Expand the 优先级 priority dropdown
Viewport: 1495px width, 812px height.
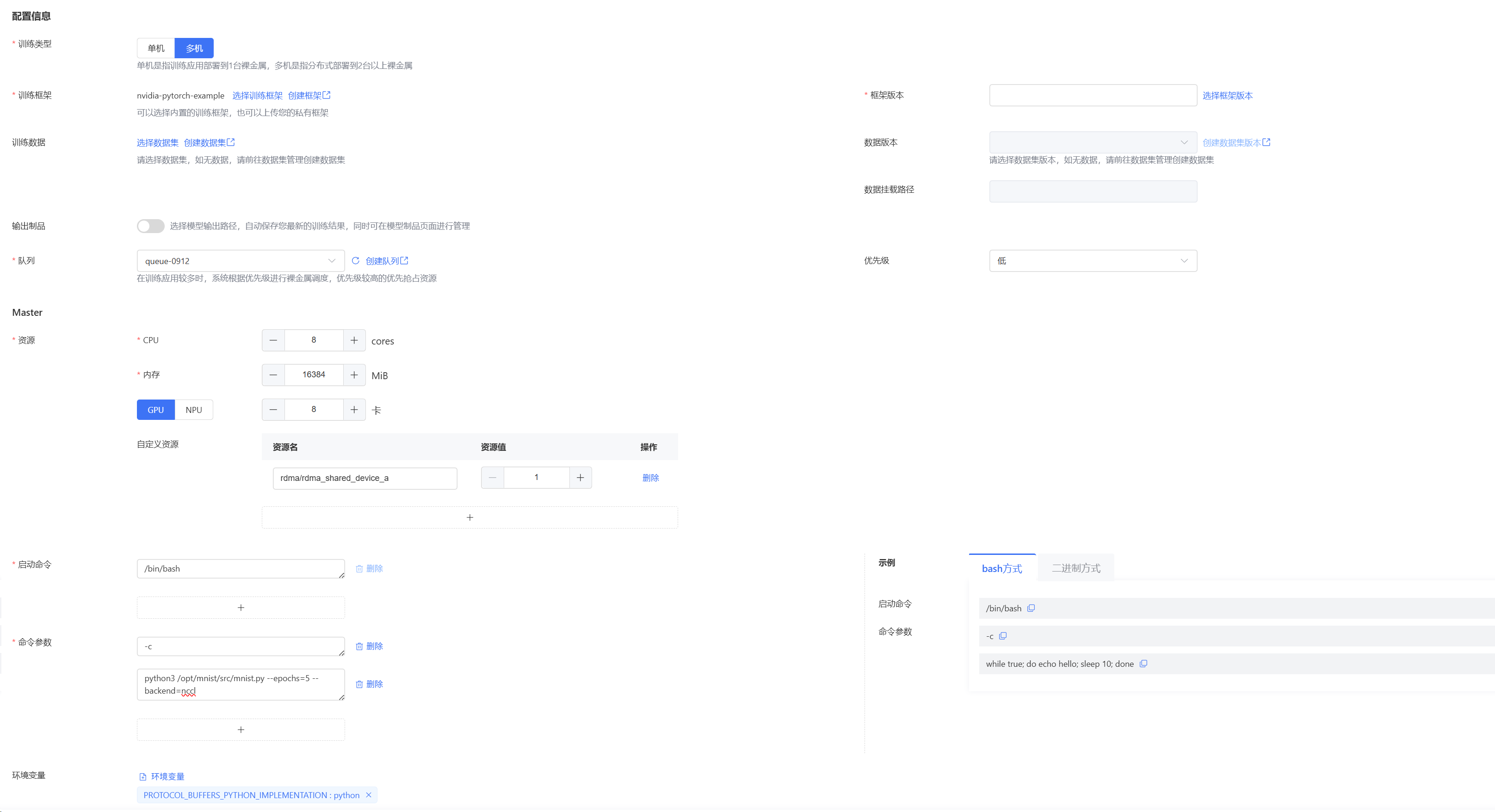click(x=1092, y=261)
